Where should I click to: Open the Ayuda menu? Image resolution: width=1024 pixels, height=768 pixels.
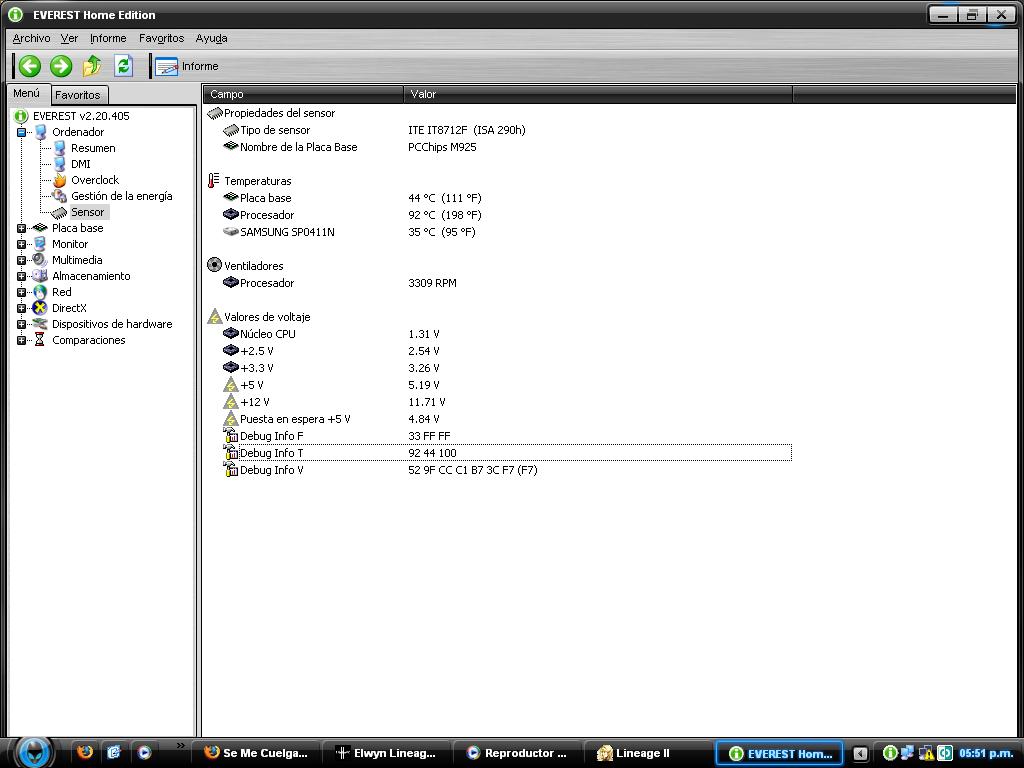click(212, 38)
